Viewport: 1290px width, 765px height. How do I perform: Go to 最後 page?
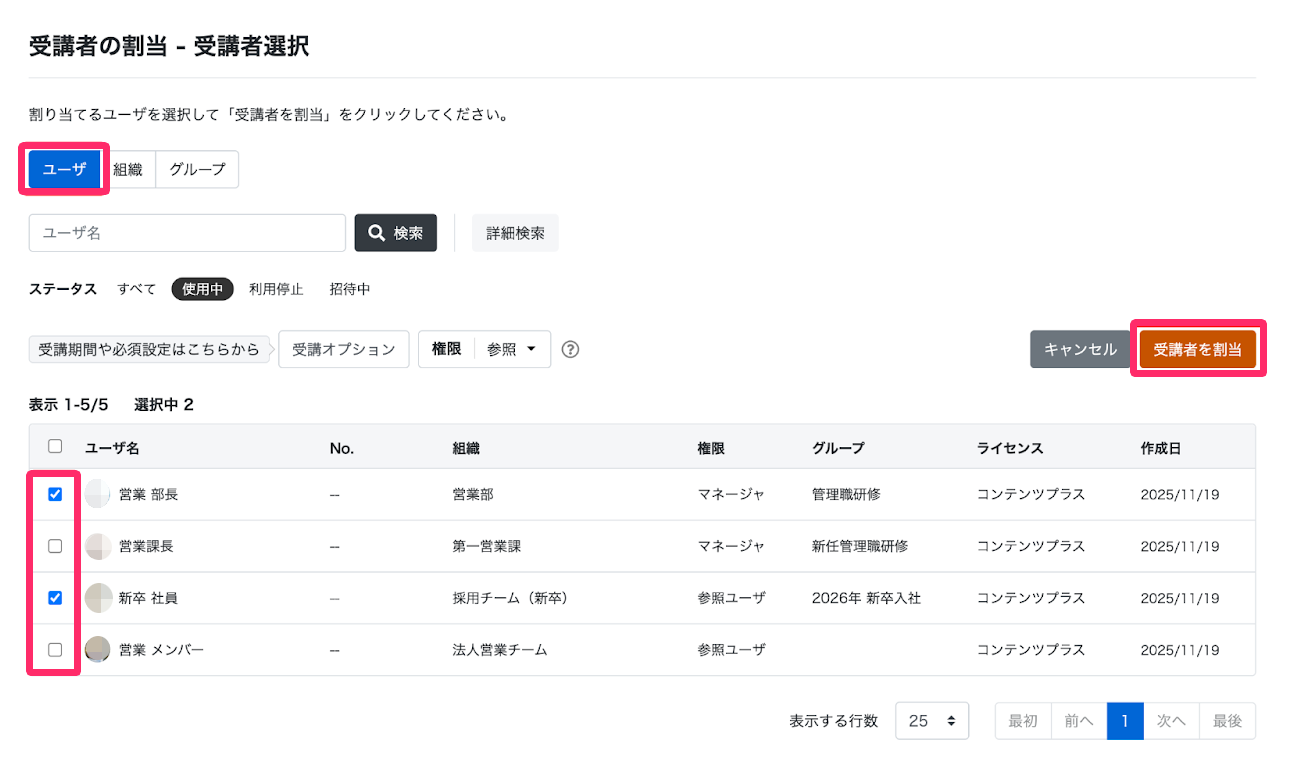(x=1227, y=720)
